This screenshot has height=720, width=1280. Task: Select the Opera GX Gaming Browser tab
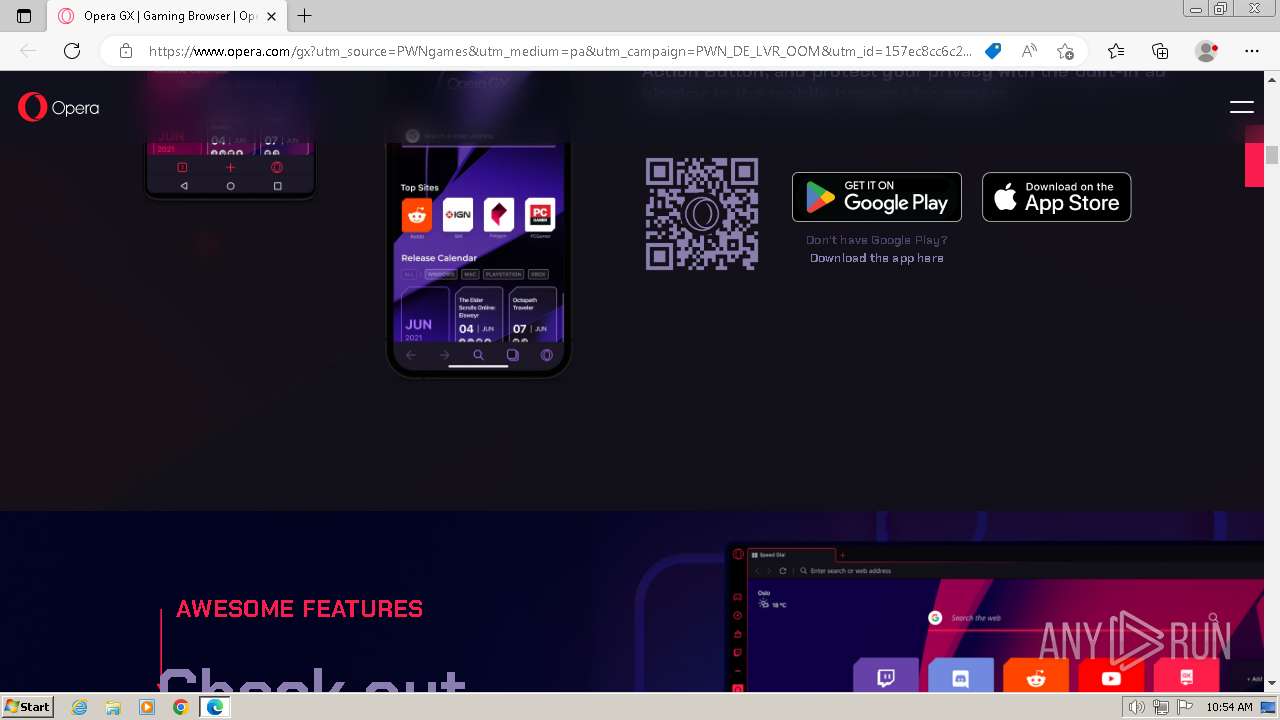168,16
